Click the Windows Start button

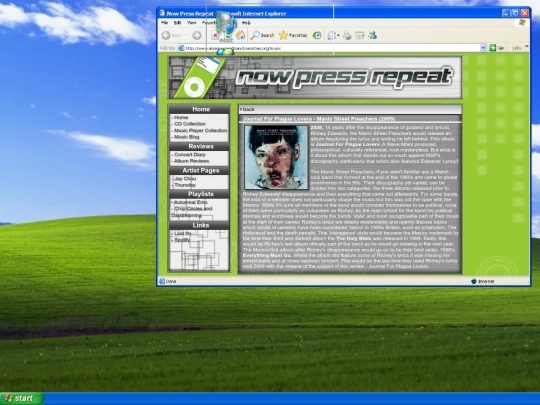[21, 398]
